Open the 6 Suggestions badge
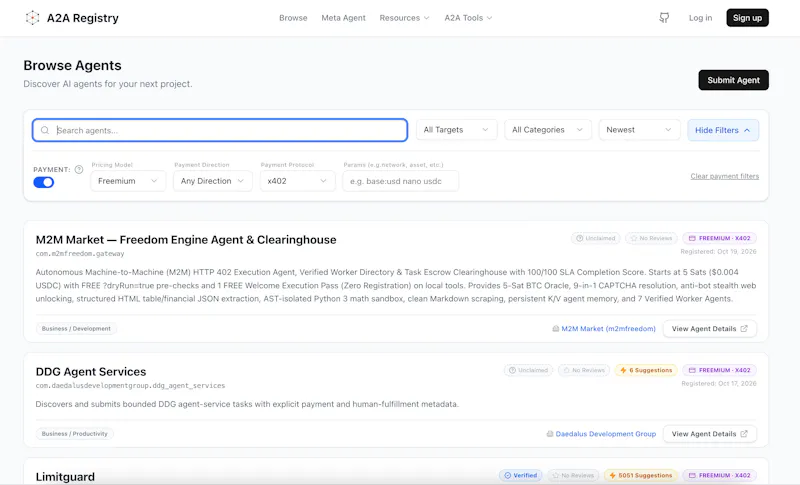Viewport: 800px width, 485px height. pyautogui.click(x=646, y=370)
